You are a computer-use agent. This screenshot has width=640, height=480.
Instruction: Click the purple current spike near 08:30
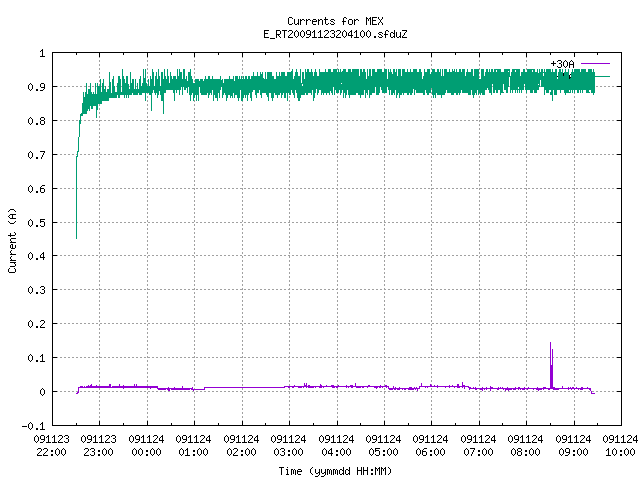click(551, 365)
